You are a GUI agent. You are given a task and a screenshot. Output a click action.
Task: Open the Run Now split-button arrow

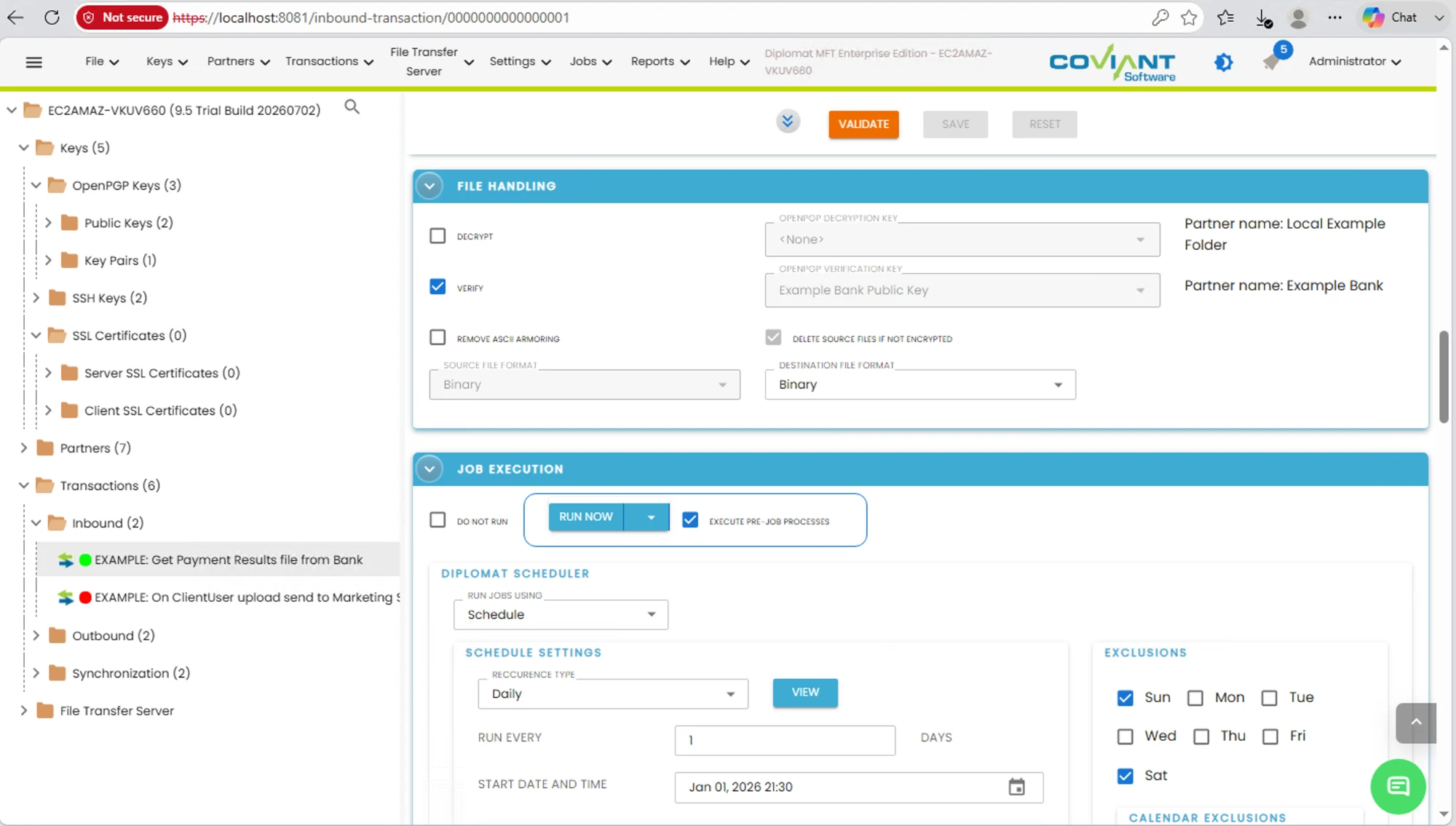649,517
